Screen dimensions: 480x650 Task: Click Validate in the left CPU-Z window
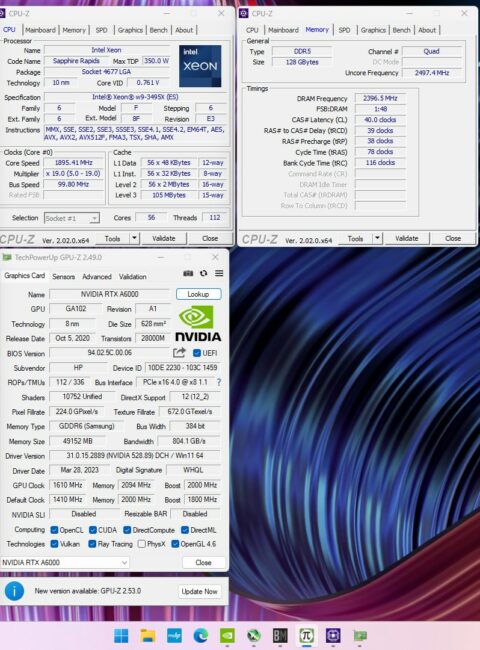coord(164,238)
